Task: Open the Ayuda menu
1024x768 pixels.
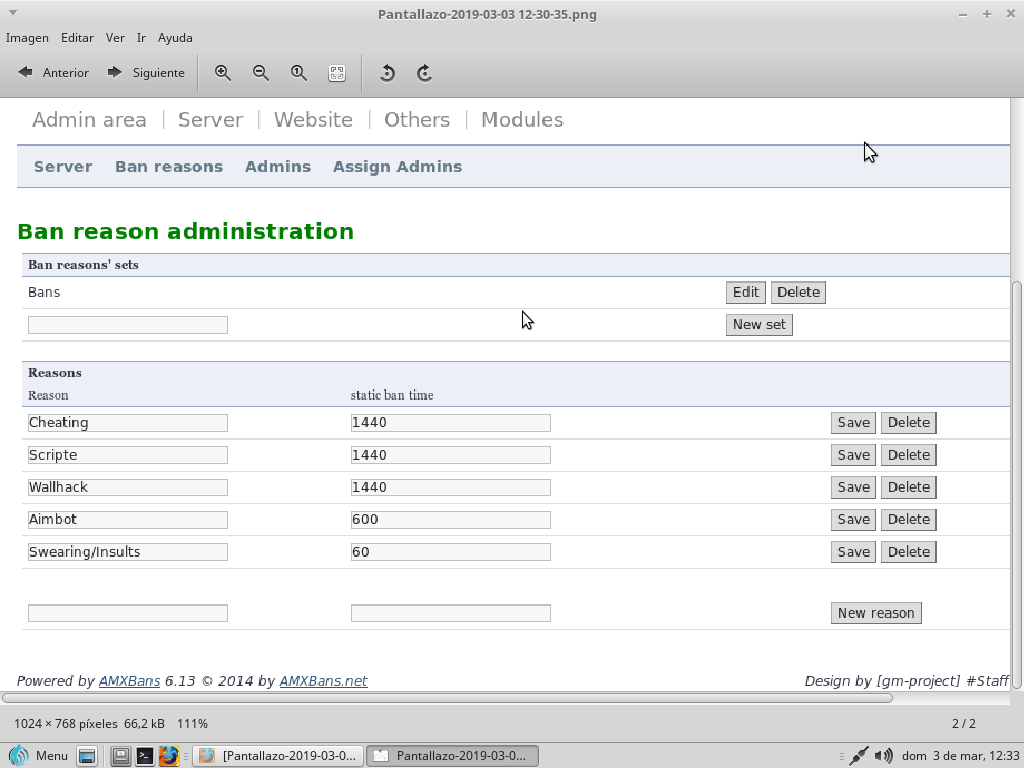Action: click(x=175, y=38)
